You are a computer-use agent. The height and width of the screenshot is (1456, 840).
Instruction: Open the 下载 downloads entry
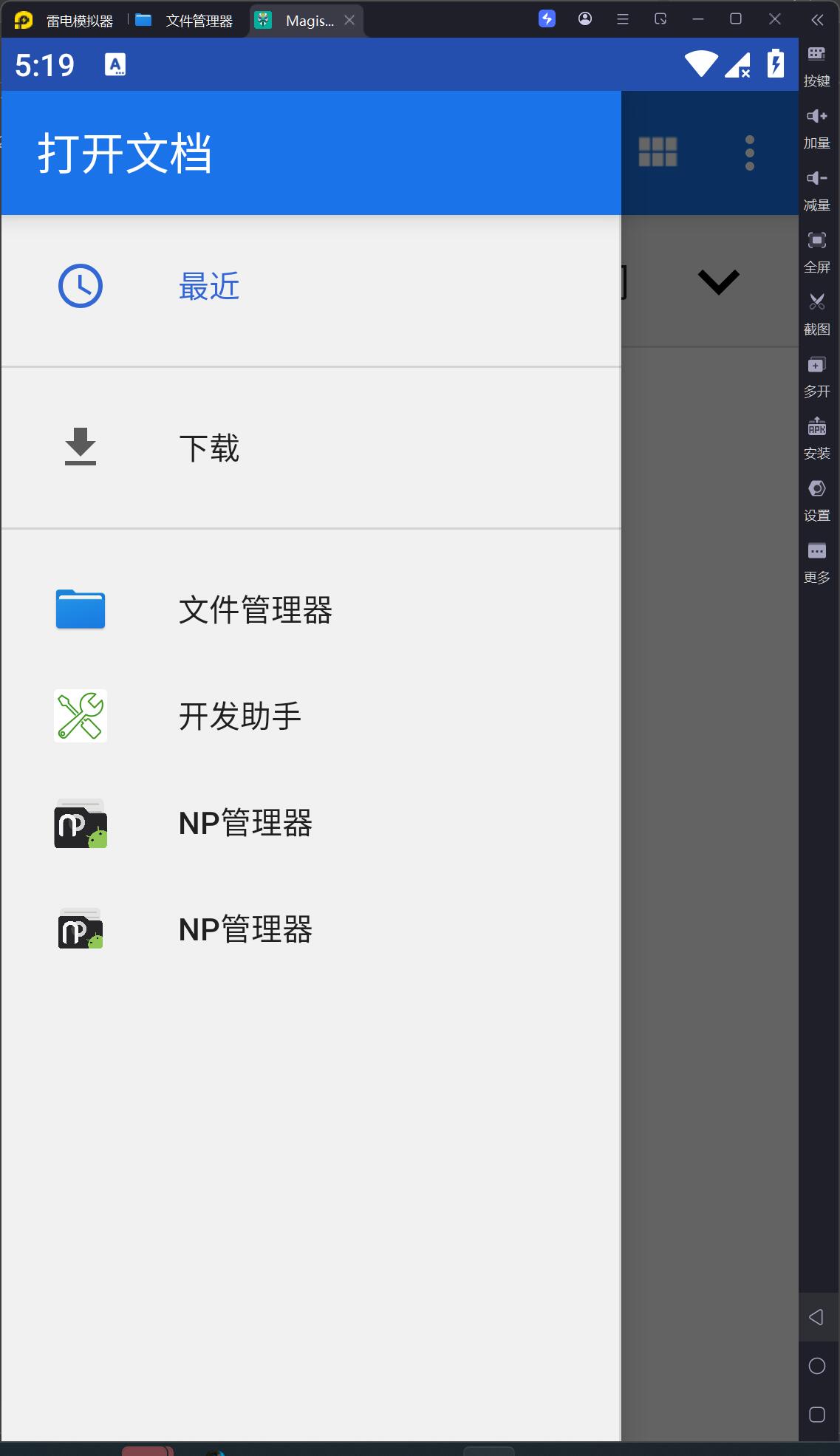[x=310, y=448]
